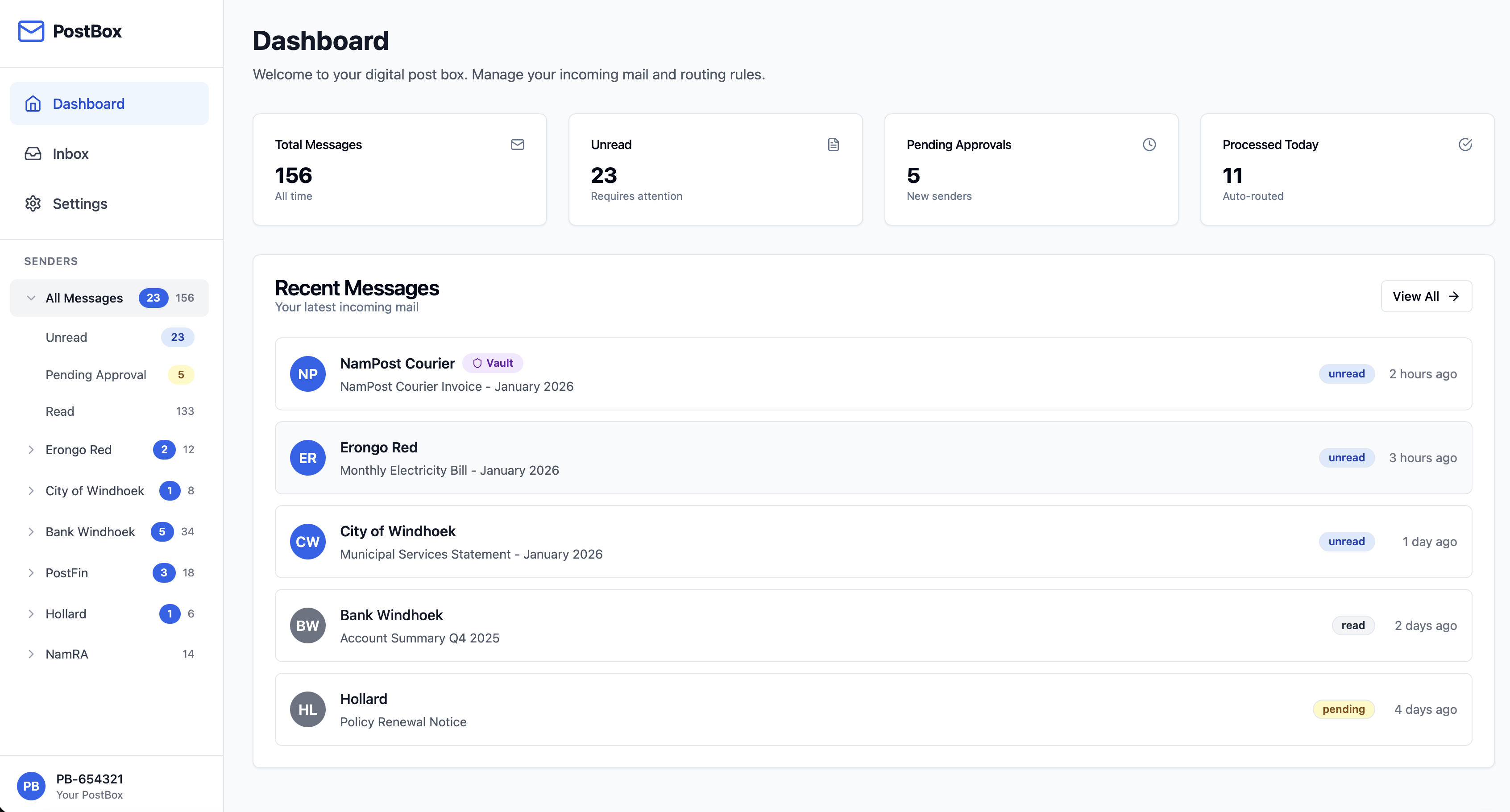
Task: Open Account Summary Q4 2025 message
Action: tap(873, 626)
